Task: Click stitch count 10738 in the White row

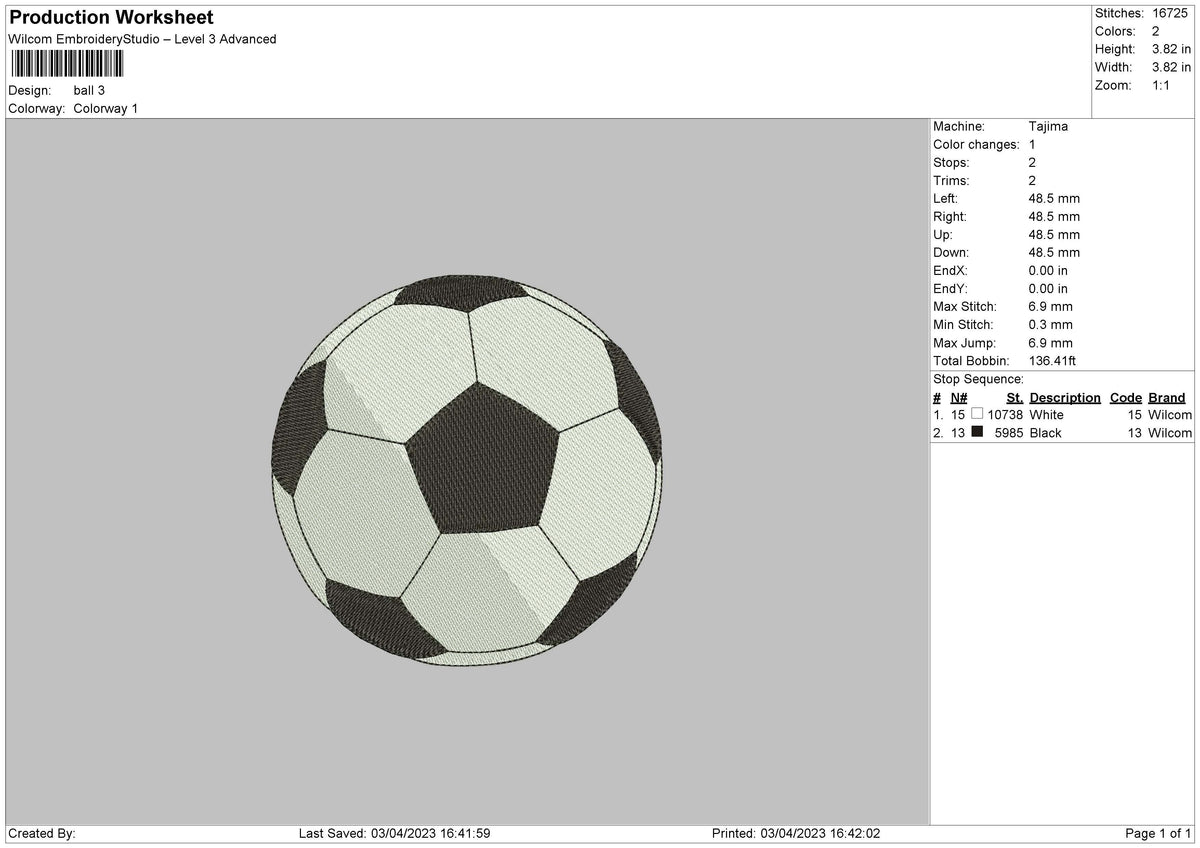Action: tap(1005, 414)
